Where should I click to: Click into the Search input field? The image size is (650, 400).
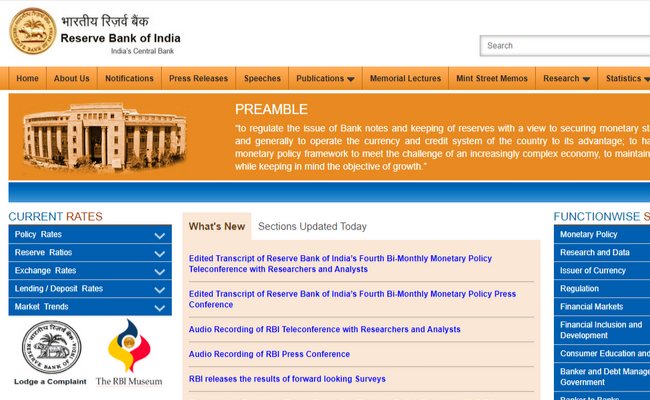pyautogui.click(x=565, y=45)
